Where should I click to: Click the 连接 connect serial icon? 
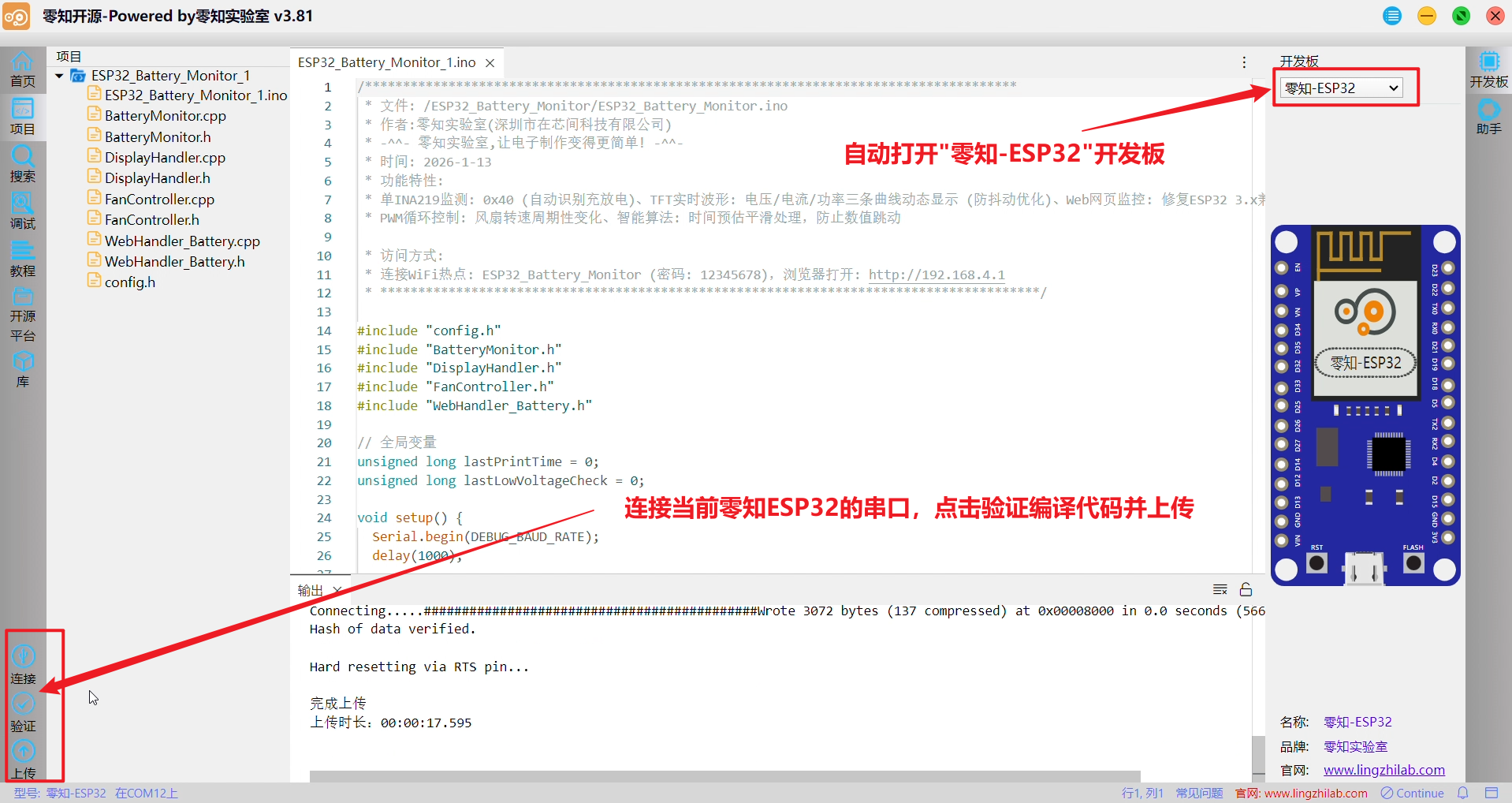click(23, 664)
